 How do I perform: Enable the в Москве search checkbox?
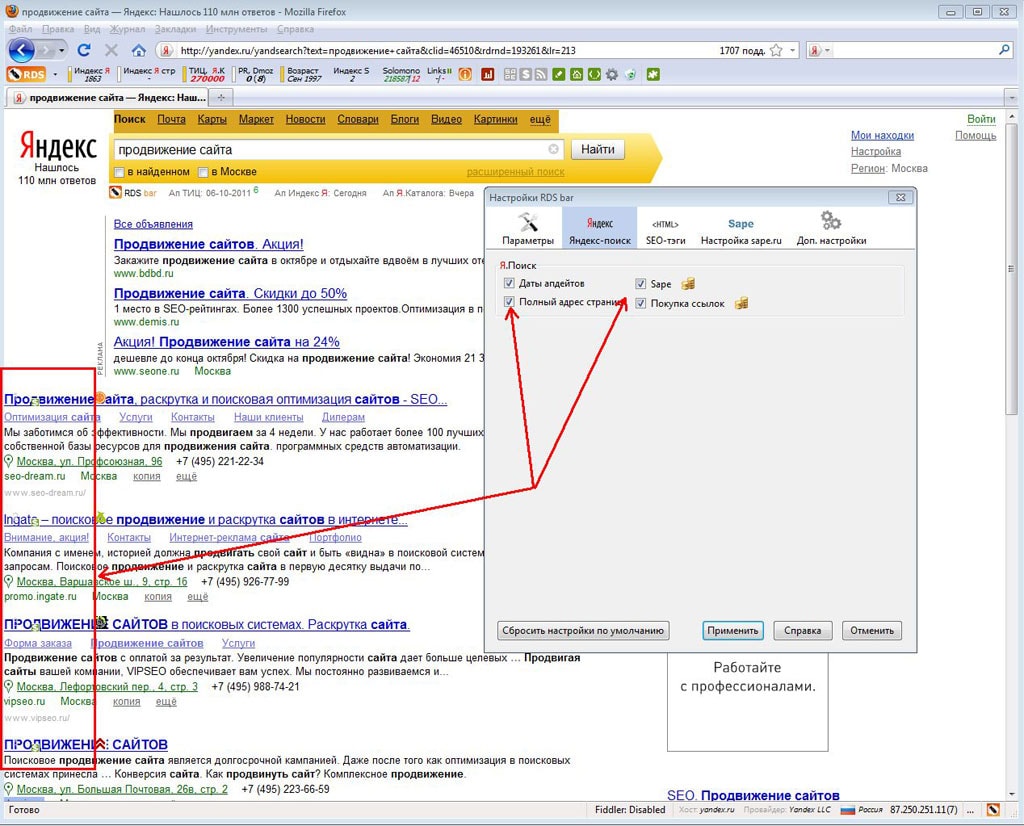pos(204,172)
